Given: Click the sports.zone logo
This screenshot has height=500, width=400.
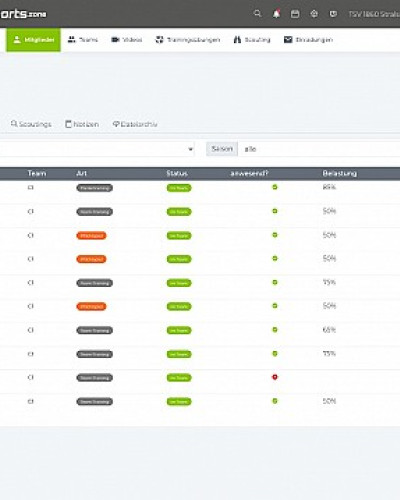Looking at the screenshot, I should (x=23, y=14).
